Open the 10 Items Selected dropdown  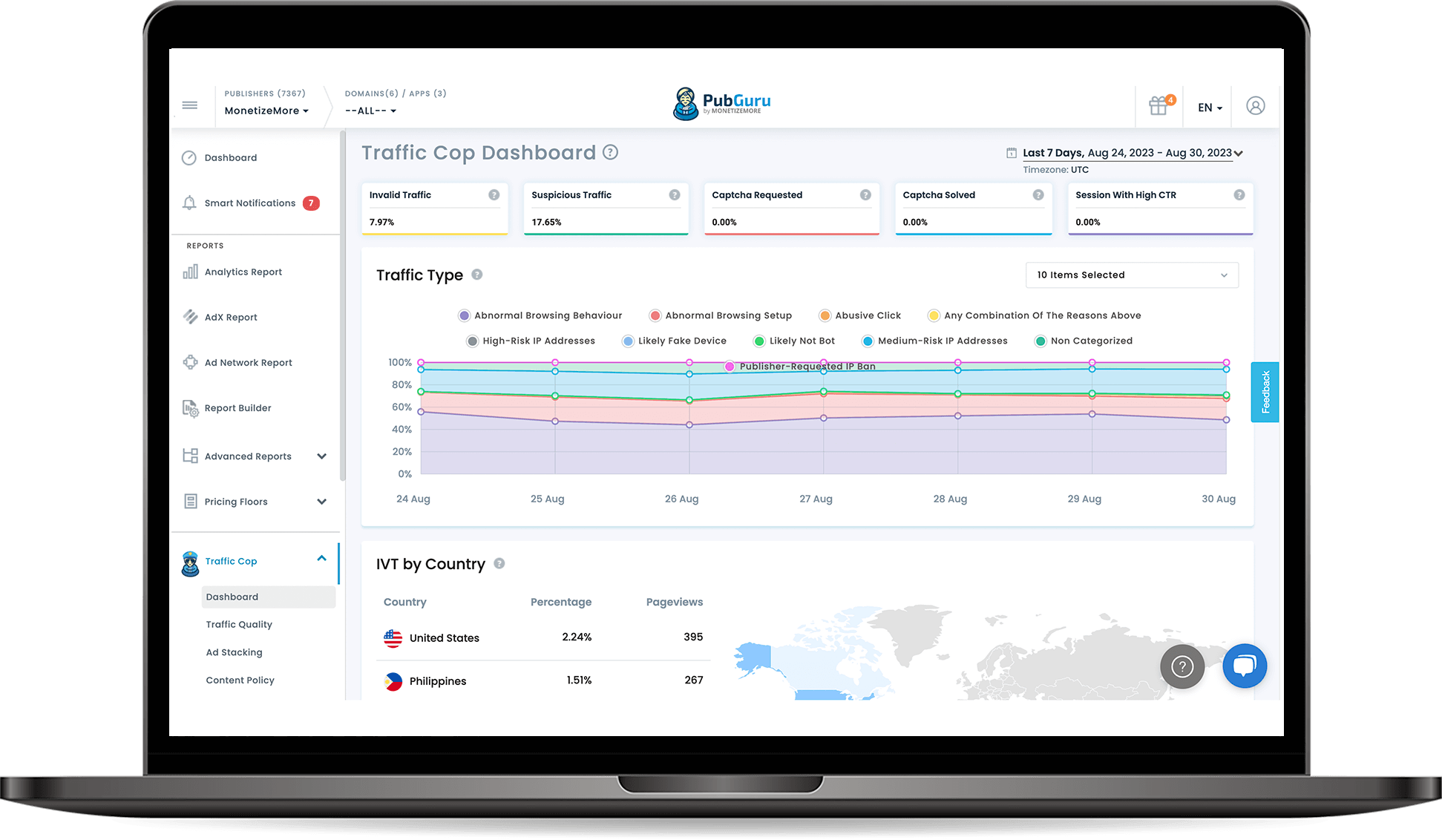(x=1132, y=275)
